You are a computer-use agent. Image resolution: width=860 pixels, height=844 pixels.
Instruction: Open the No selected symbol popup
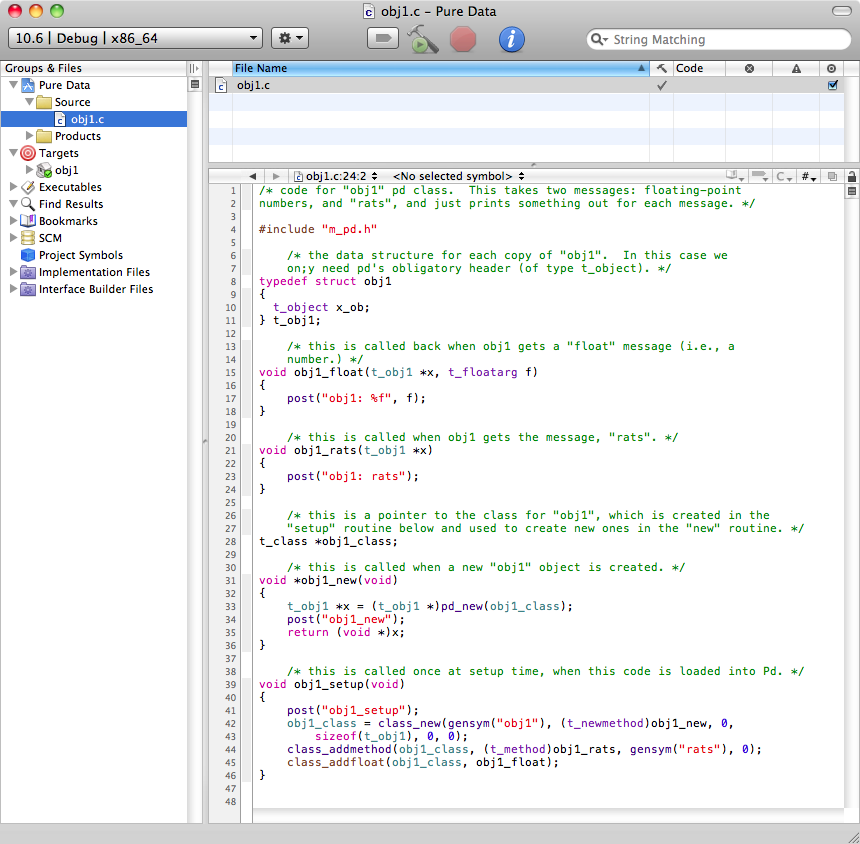(x=458, y=176)
